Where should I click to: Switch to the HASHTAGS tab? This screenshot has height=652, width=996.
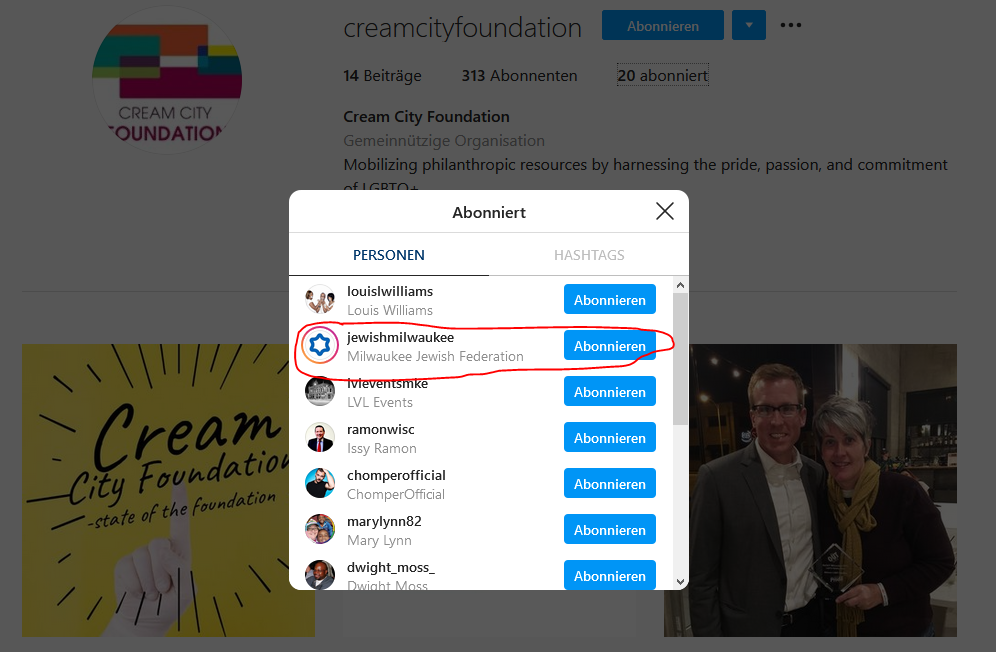589,255
